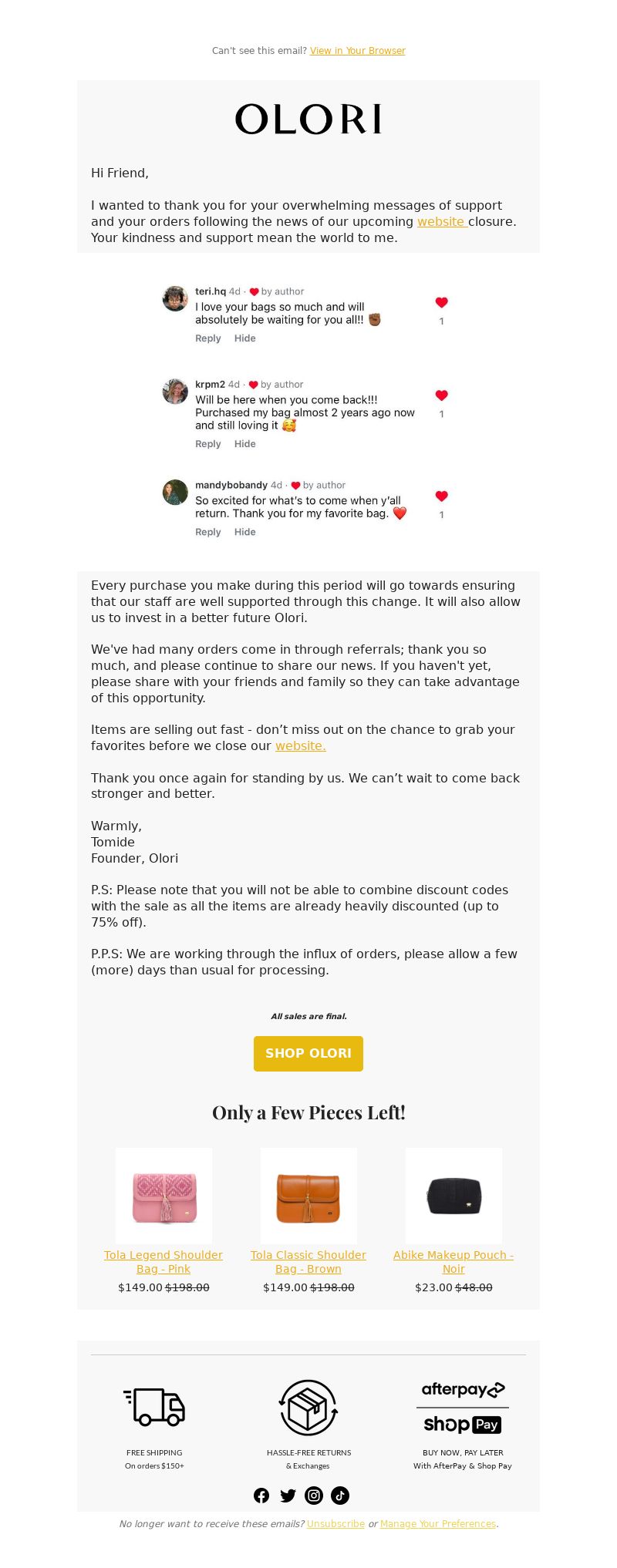Click the hassle-free returns box icon
The image size is (617, 1568).
tap(308, 1407)
